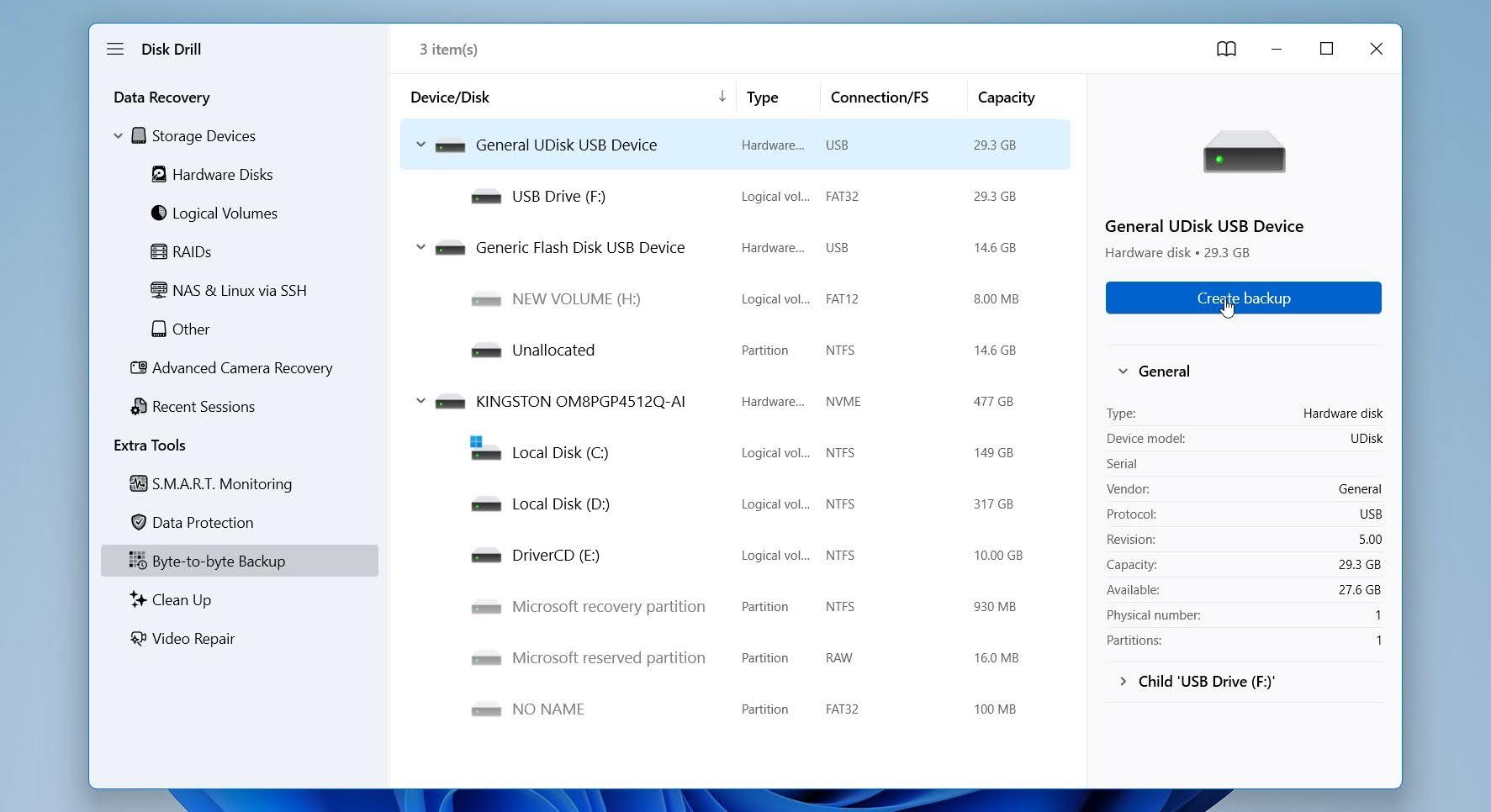Click the General UDisk USB Device drive icon
1491x812 pixels.
click(450, 145)
